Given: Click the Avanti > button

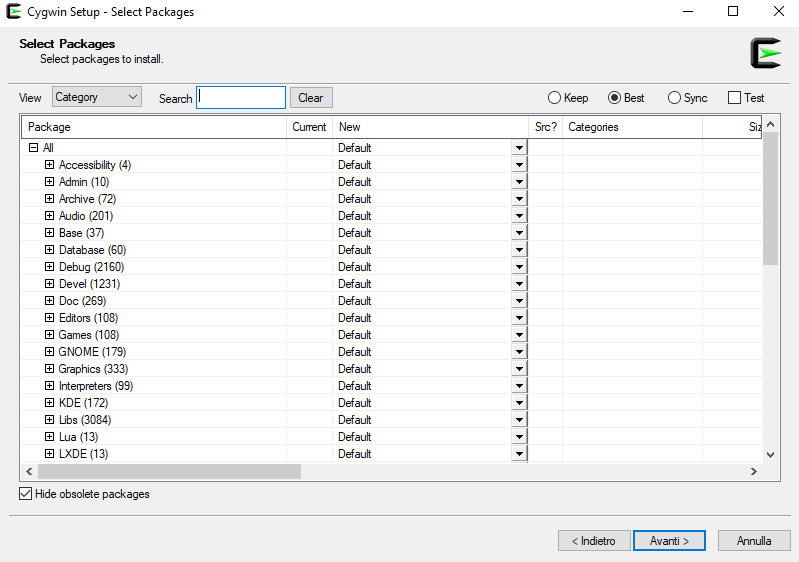Looking at the screenshot, I should [x=669, y=541].
